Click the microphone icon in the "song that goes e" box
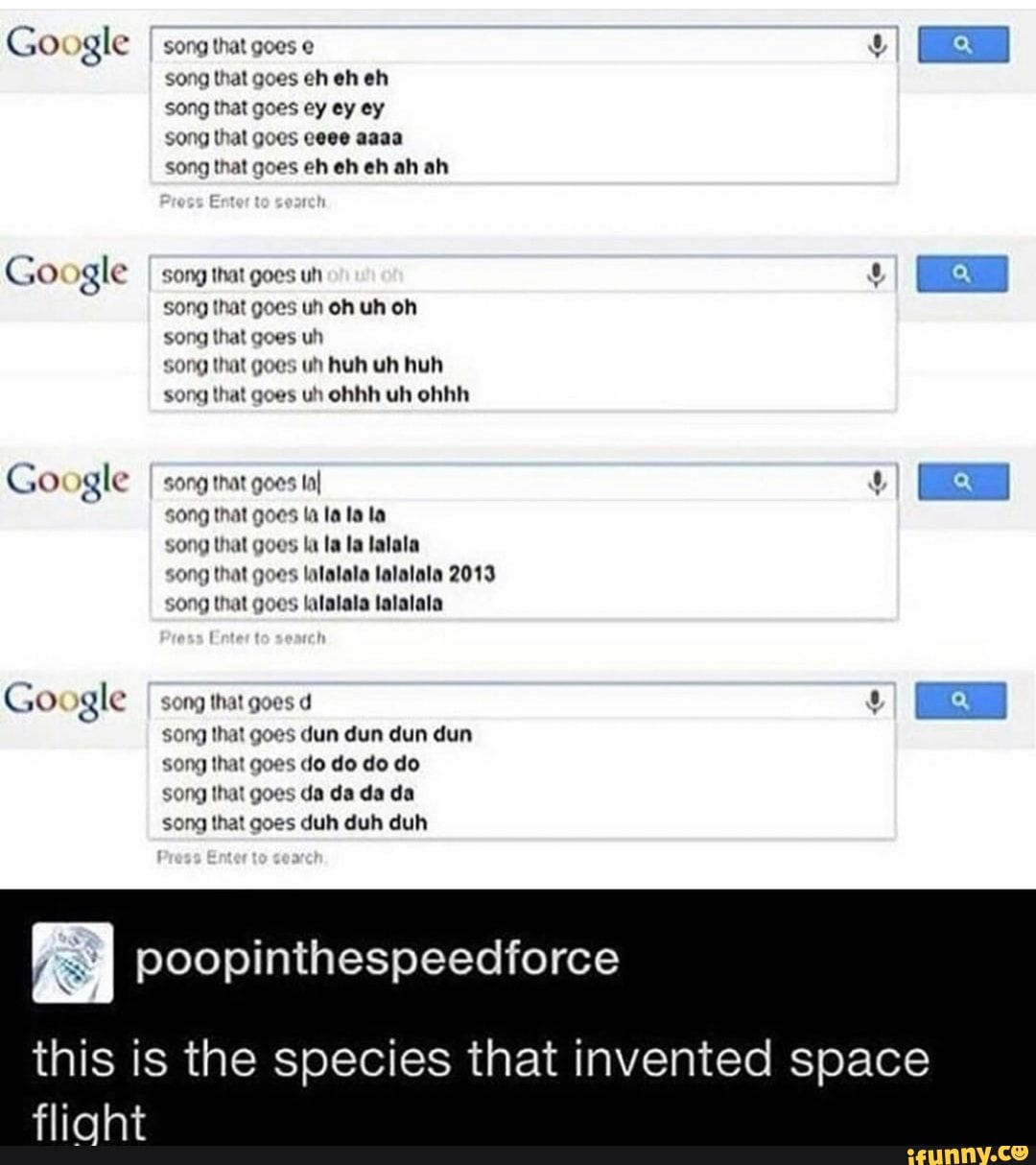 pos(875,45)
